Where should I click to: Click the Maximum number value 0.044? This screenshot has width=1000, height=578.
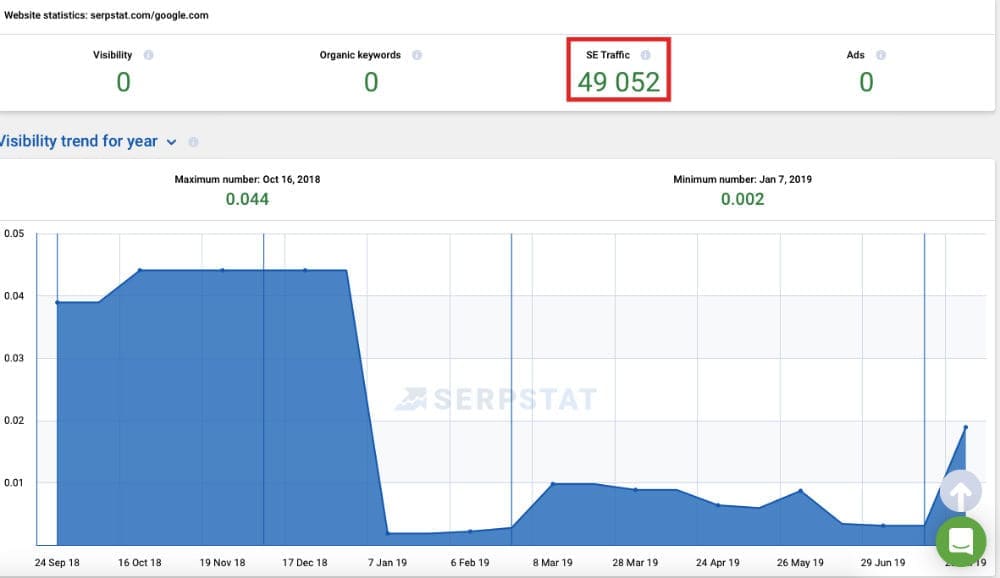(x=247, y=199)
